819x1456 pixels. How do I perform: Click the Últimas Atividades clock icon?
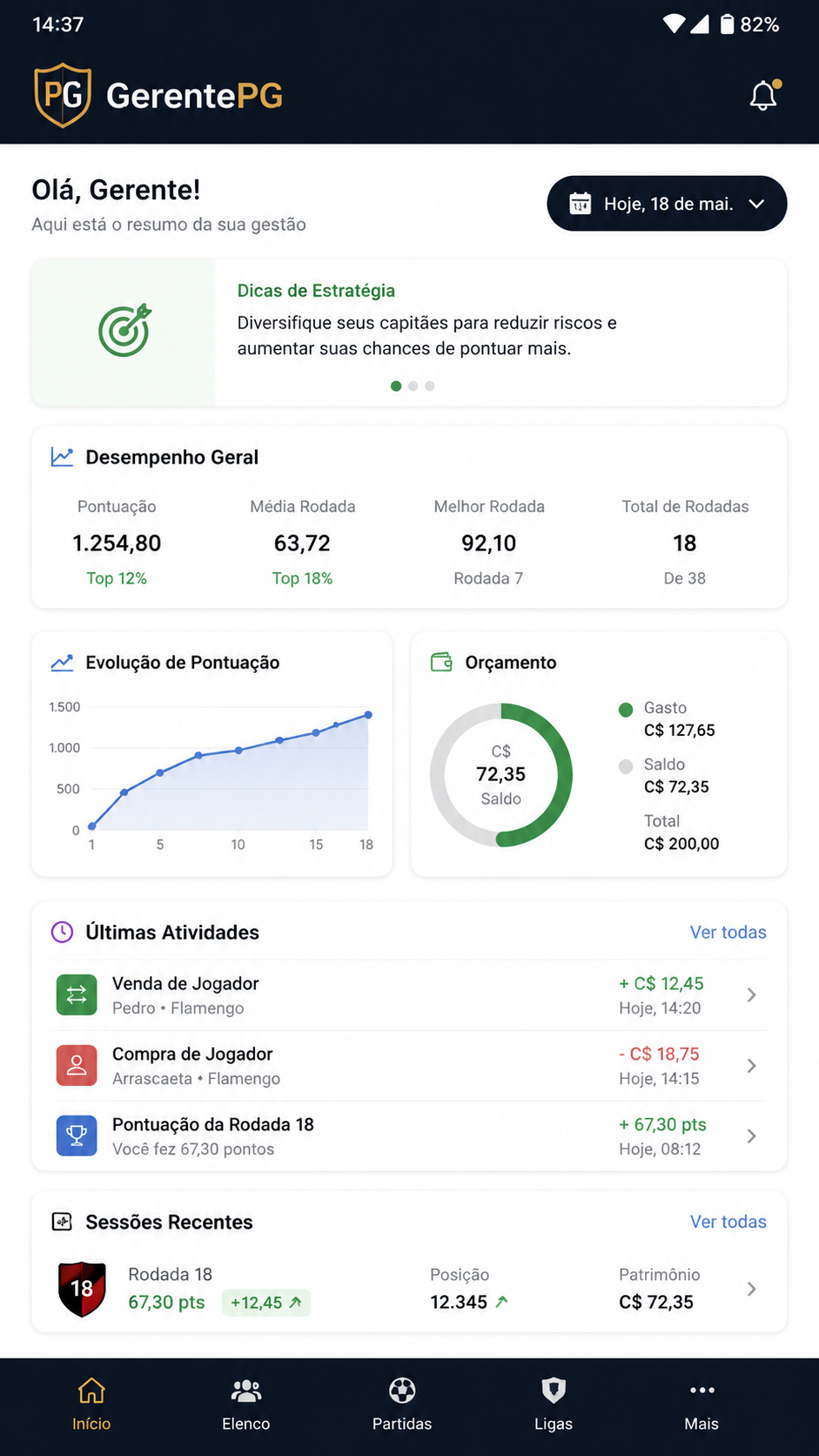pyautogui.click(x=62, y=932)
